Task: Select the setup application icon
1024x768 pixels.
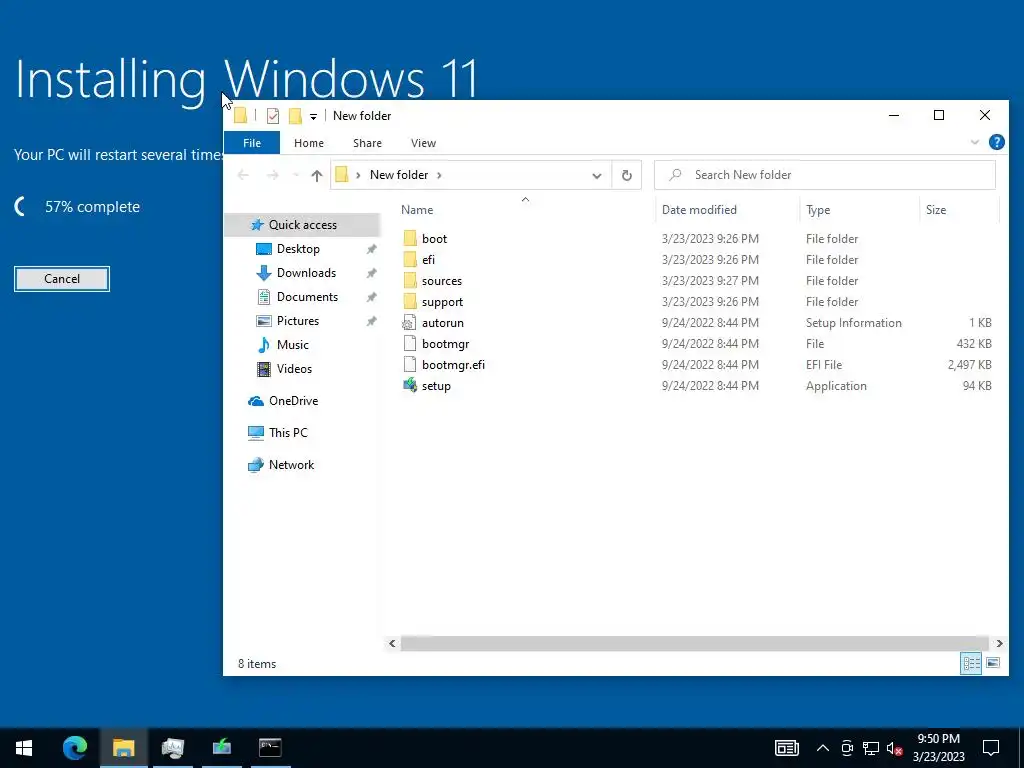Action: (x=410, y=385)
